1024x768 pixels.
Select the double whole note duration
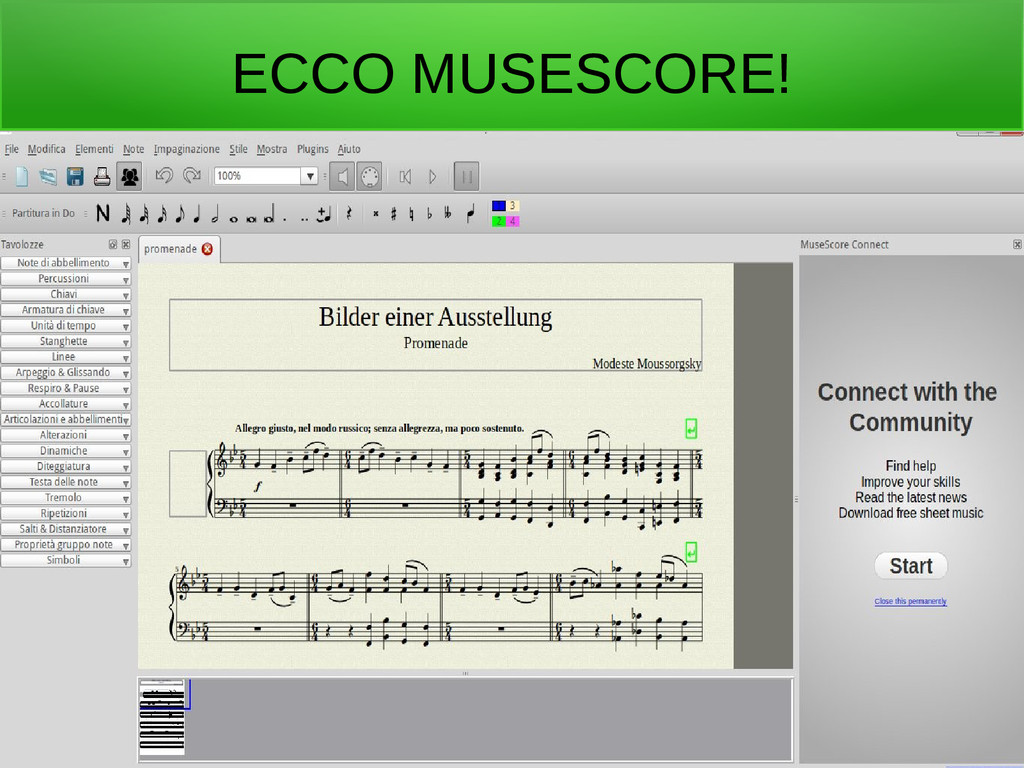click(x=251, y=219)
